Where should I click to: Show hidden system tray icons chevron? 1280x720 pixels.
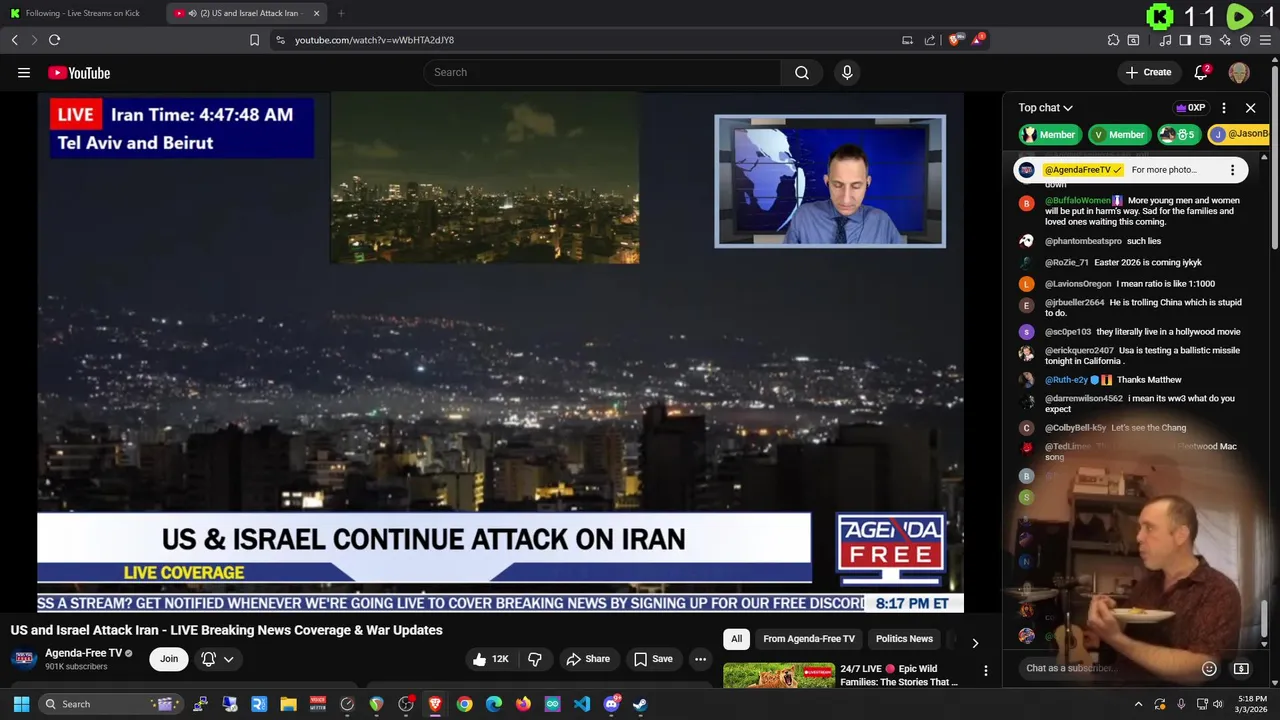pyautogui.click(x=1138, y=704)
